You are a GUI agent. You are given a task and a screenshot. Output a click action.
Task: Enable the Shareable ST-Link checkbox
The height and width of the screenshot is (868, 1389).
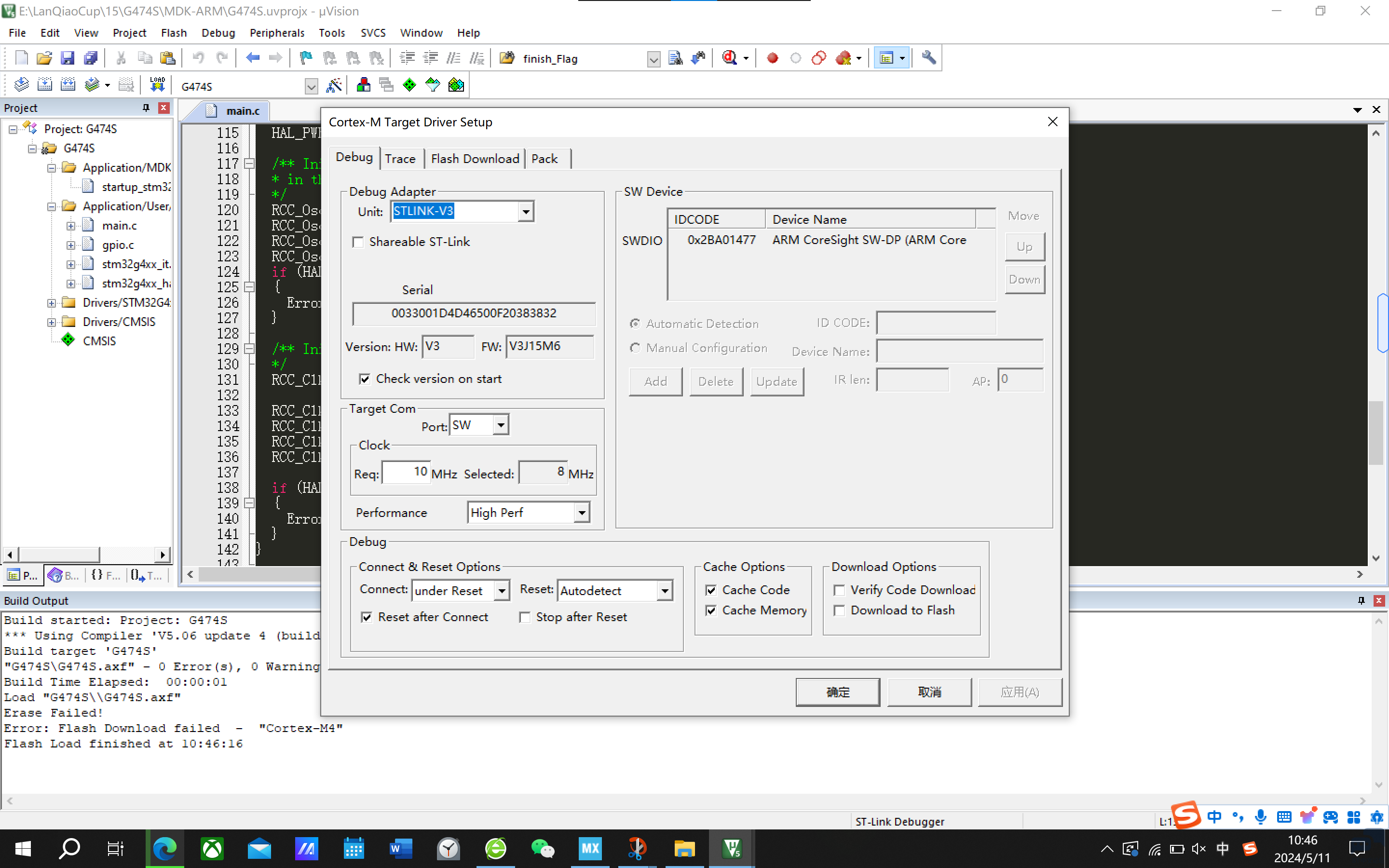point(358,242)
